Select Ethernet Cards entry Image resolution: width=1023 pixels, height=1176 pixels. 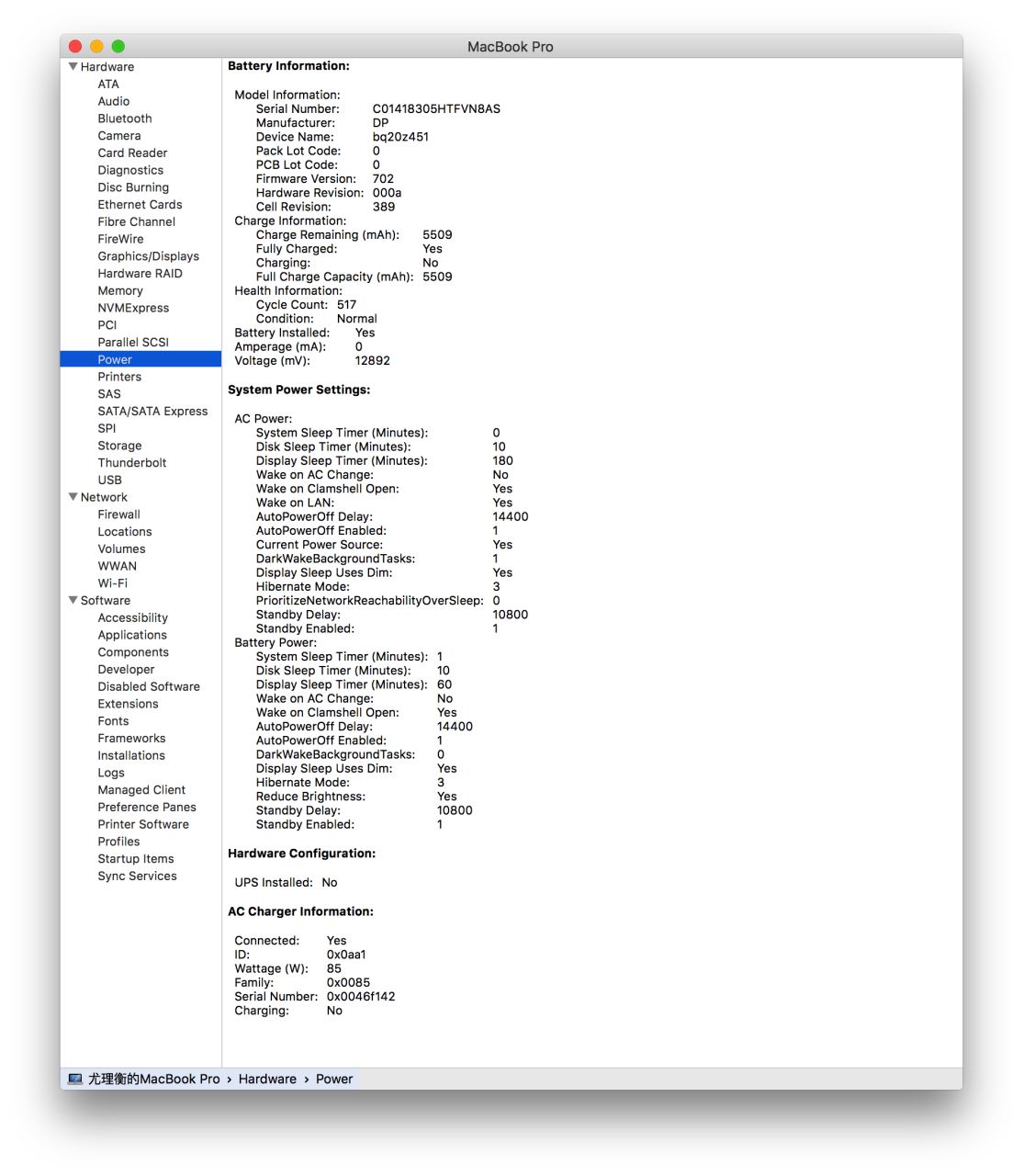point(140,204)
